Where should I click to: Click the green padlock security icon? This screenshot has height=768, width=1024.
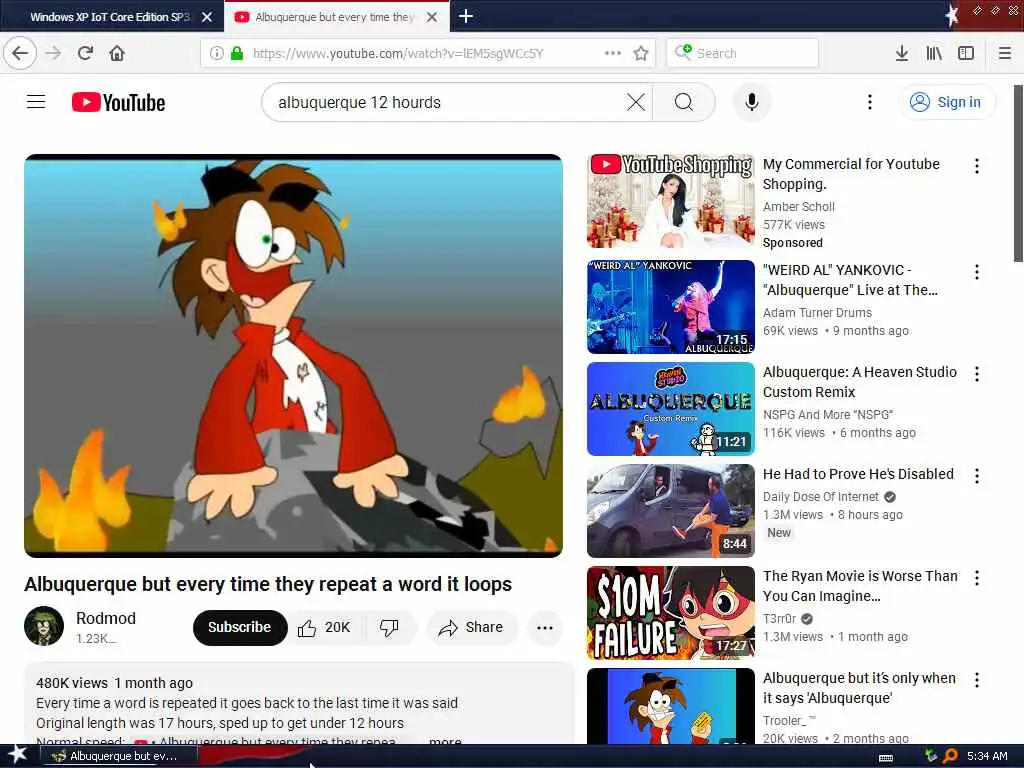(237, 53)
